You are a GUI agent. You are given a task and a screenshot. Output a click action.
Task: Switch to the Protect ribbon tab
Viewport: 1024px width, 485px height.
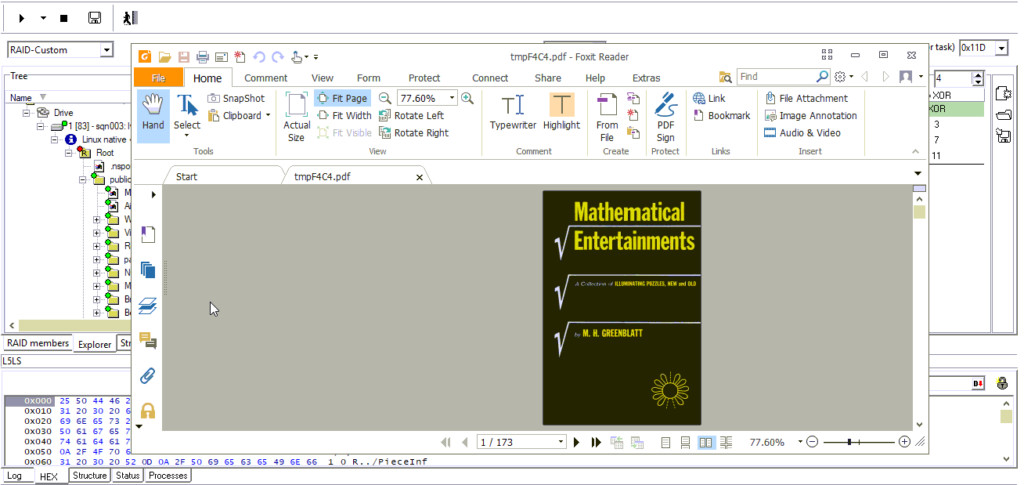tap(424, 78)
